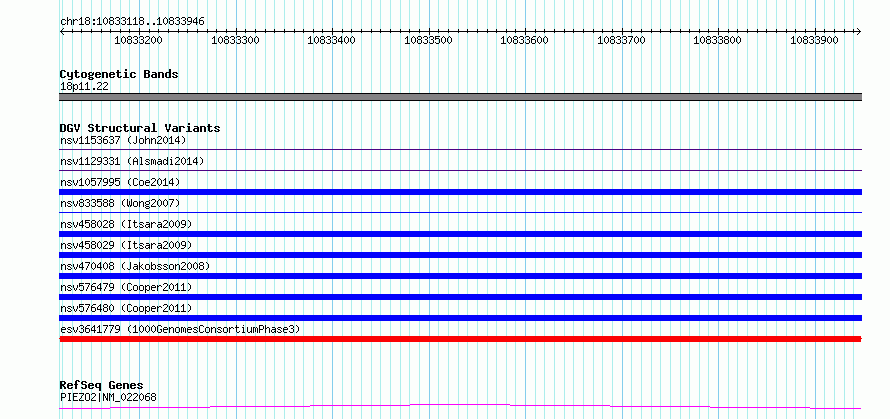Click the blue bar under nsv470408 (Jakobsson2008)

(x=460, y=276)
